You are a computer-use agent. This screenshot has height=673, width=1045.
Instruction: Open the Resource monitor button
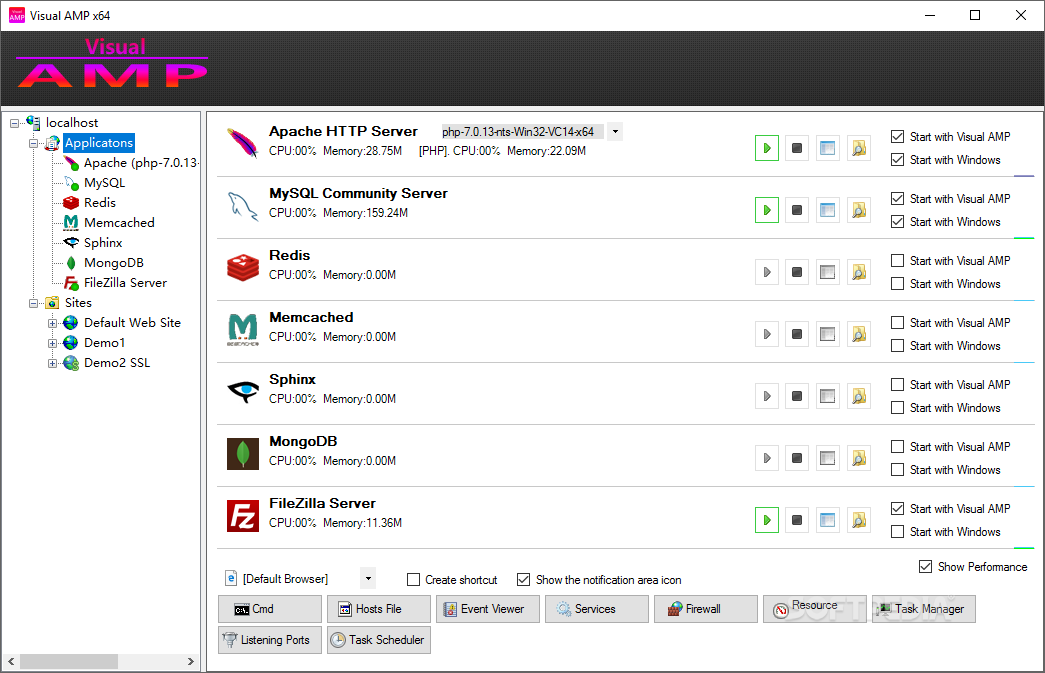click(x=814, y=609)
